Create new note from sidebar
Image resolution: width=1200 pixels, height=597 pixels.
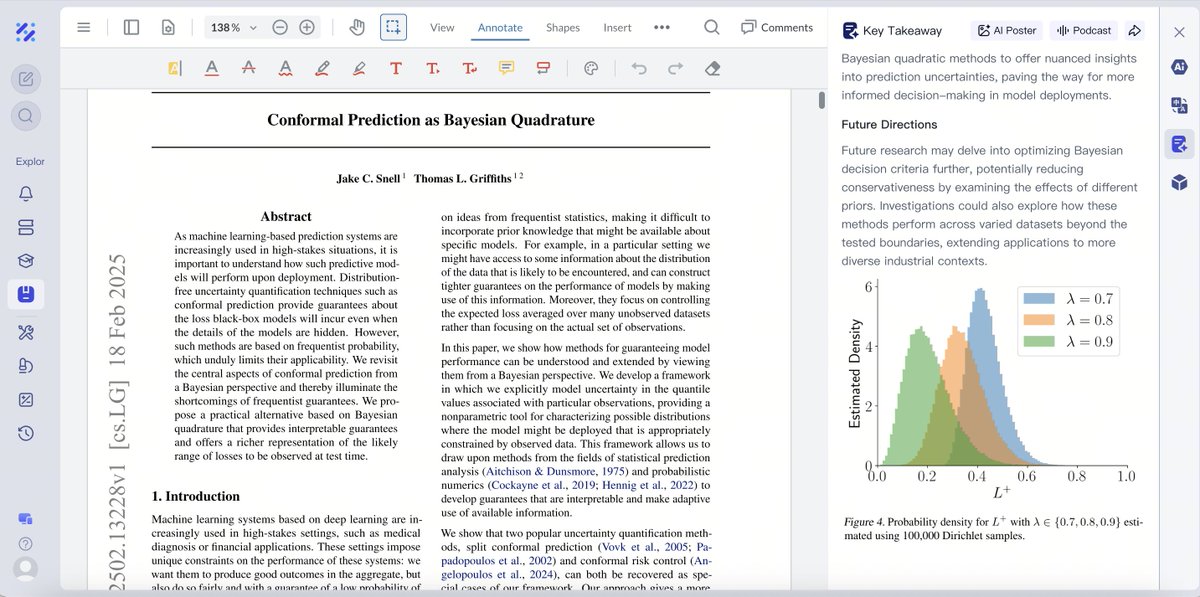pos(26,79)
